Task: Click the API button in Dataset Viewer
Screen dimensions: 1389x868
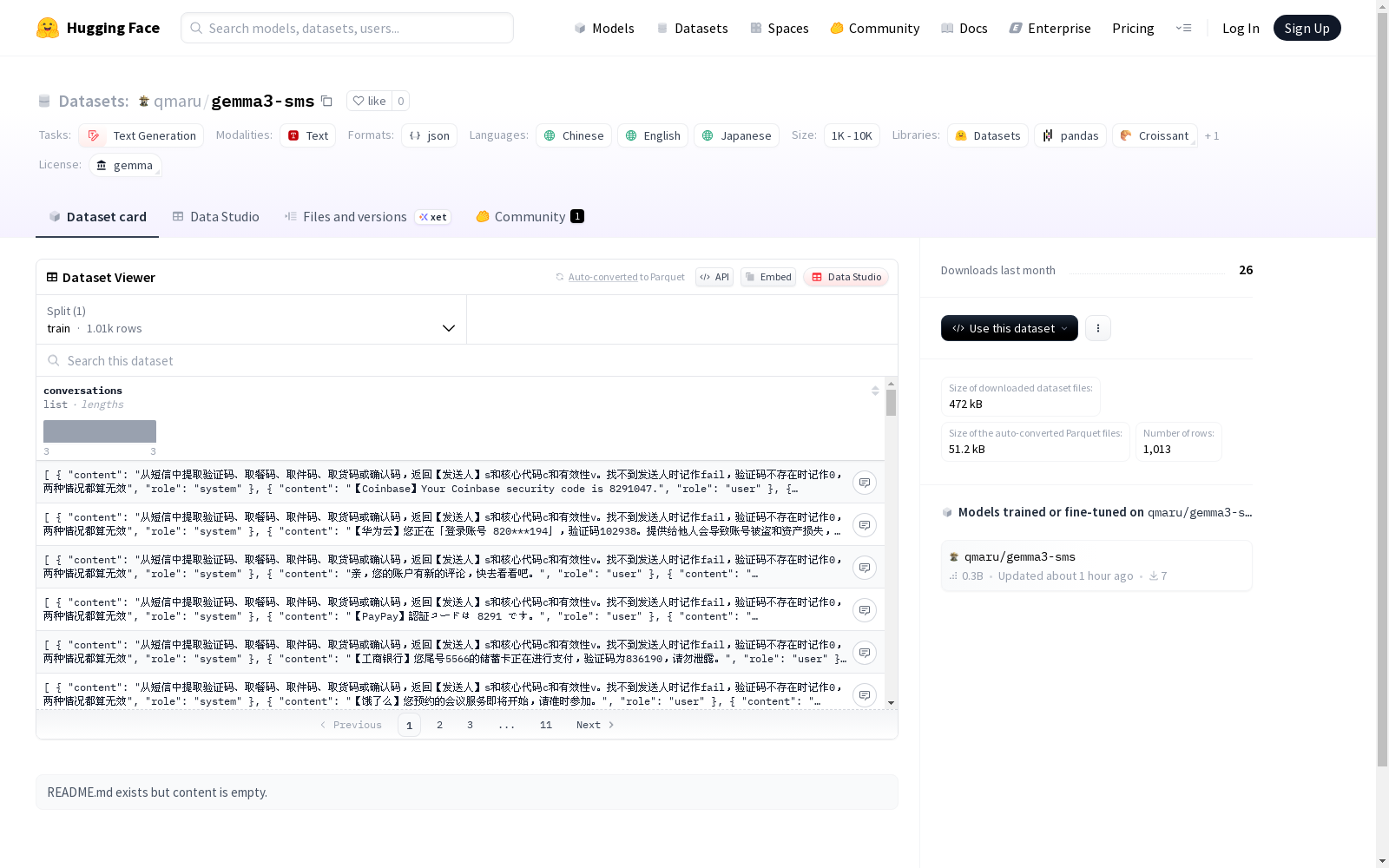Action: pyautogui.click(x=714, y=277)
